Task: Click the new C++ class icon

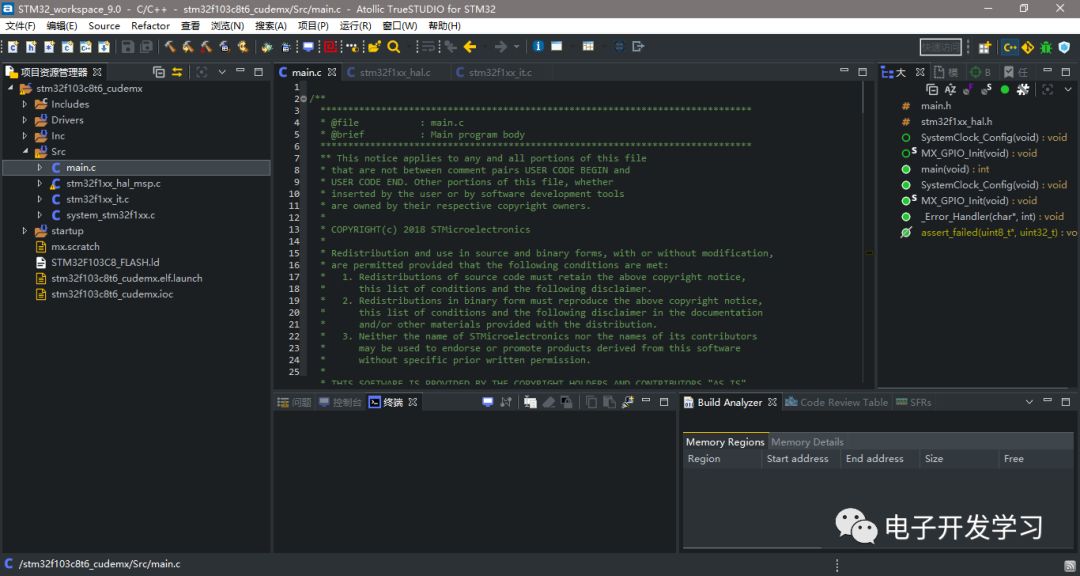Action: 85,47
